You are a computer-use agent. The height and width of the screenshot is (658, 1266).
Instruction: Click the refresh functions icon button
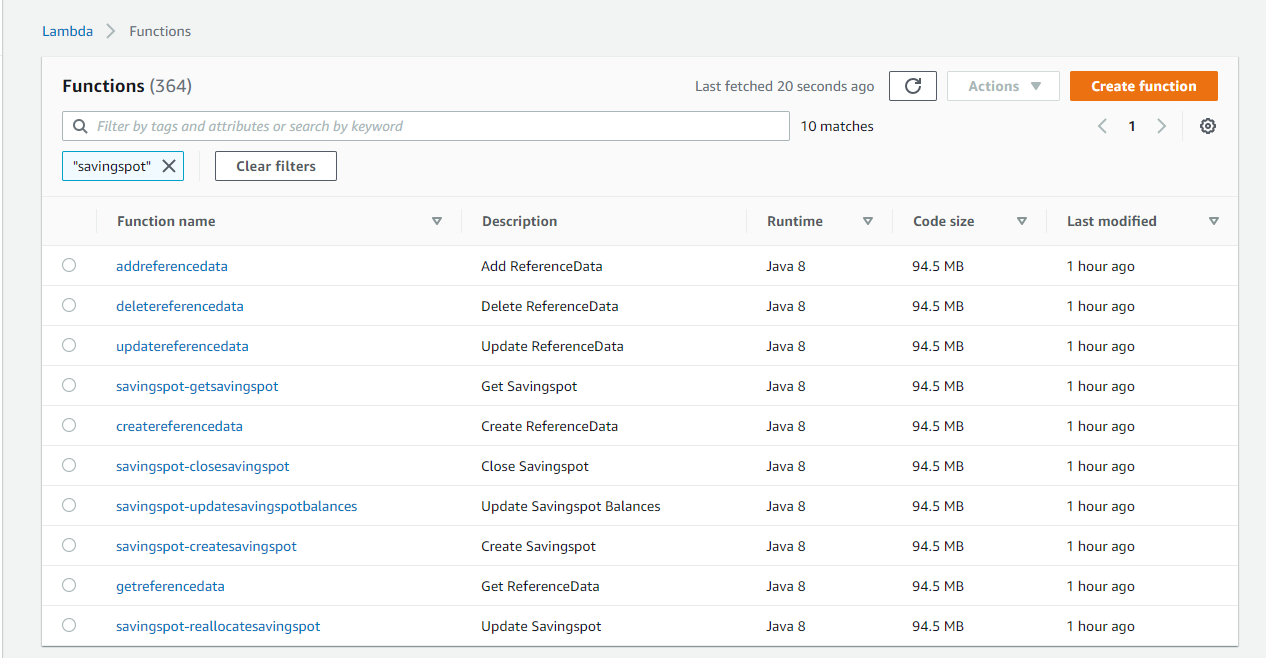(912, 86)
